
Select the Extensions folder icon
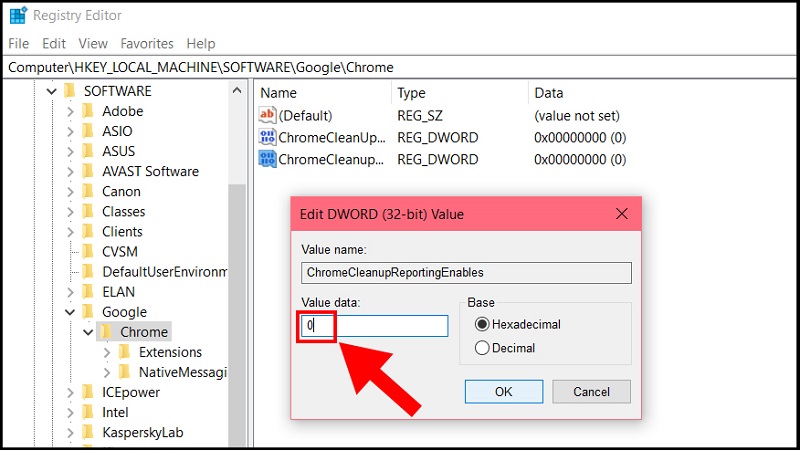pos(124,352)
